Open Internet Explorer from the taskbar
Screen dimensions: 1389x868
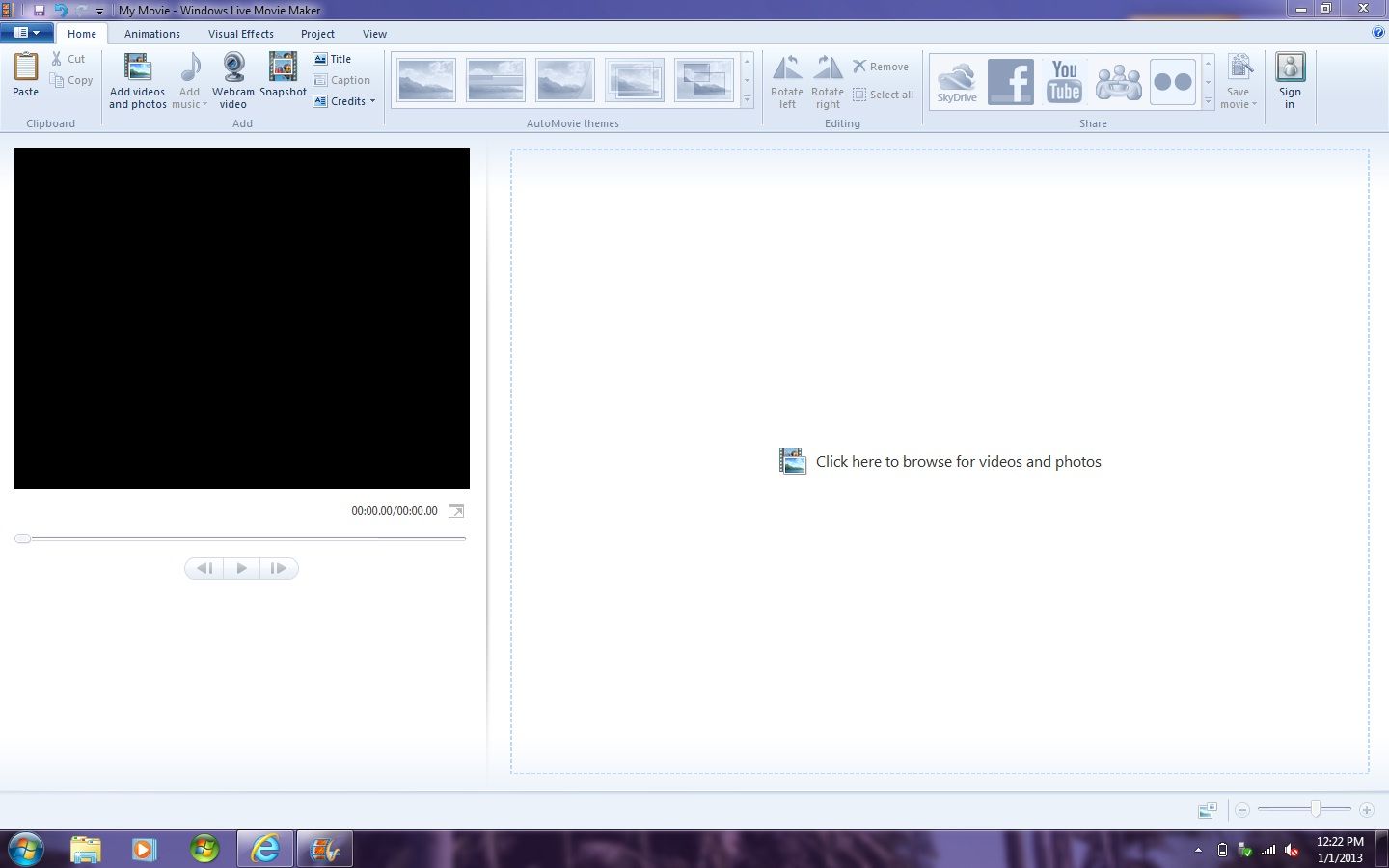265,850
